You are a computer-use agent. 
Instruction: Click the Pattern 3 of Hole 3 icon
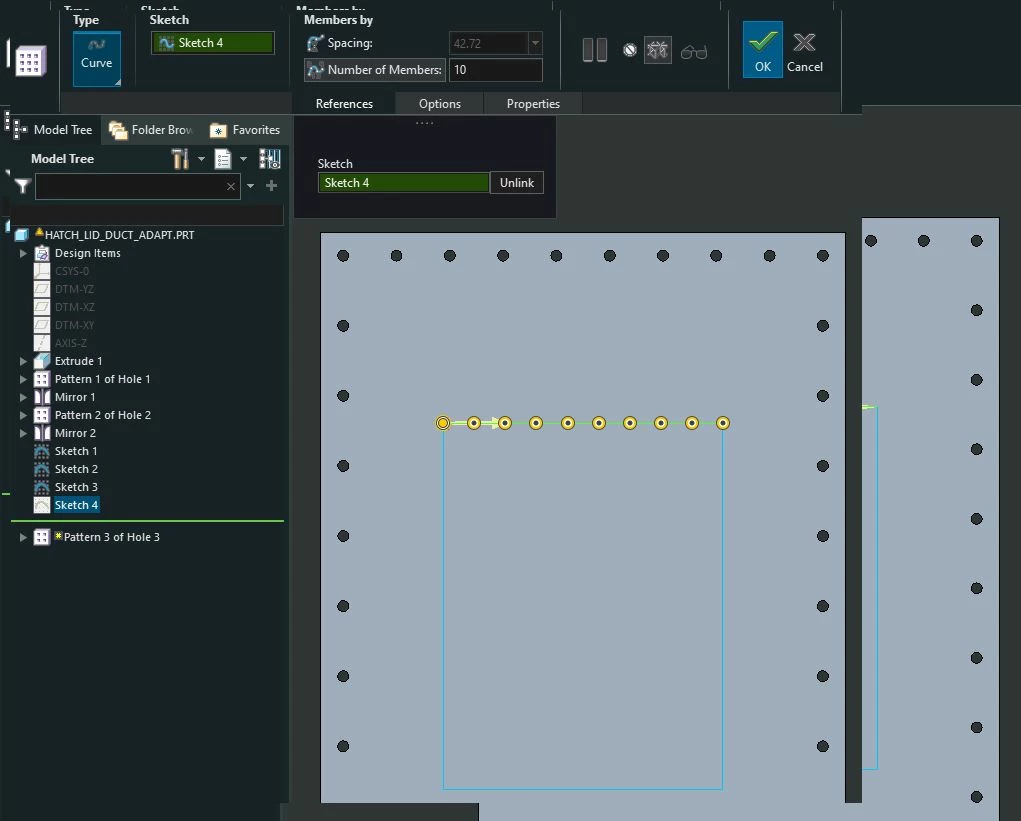[42, 537]
